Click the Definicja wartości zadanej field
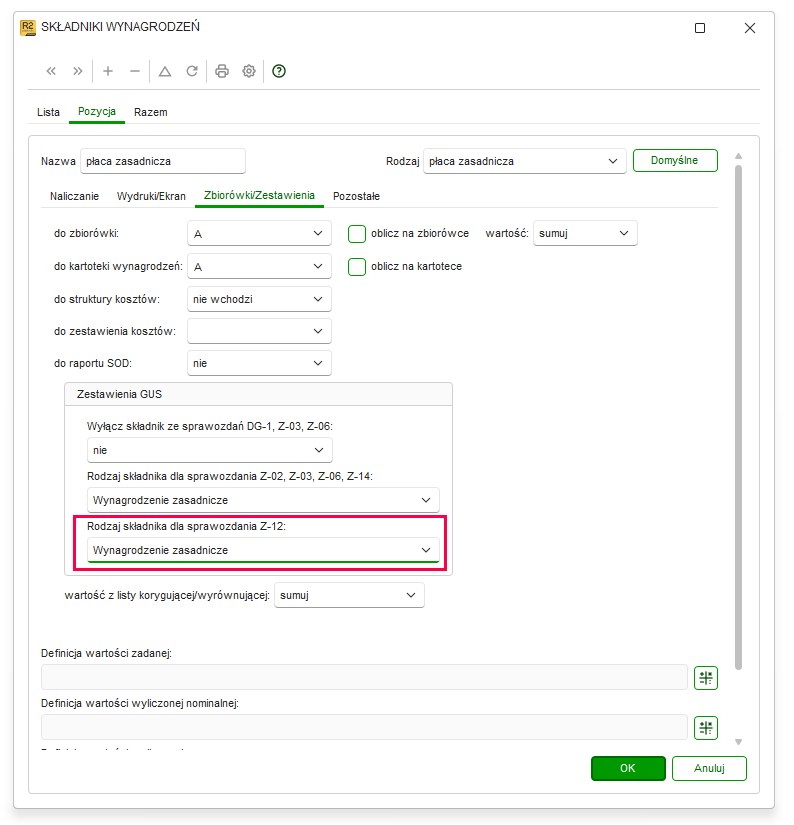Image resolution: width=794 pixels, height=825 pixels. click(364, 677)
